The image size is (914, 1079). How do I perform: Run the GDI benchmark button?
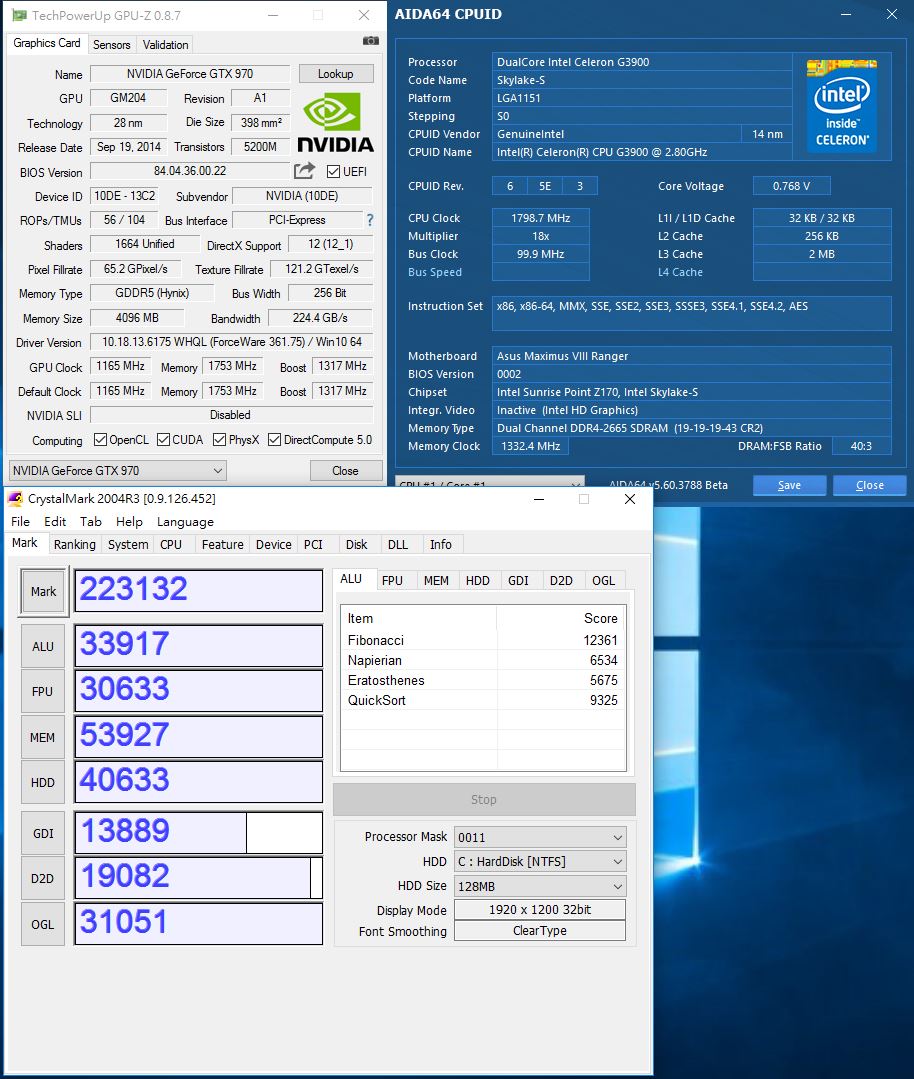[43, 833]
